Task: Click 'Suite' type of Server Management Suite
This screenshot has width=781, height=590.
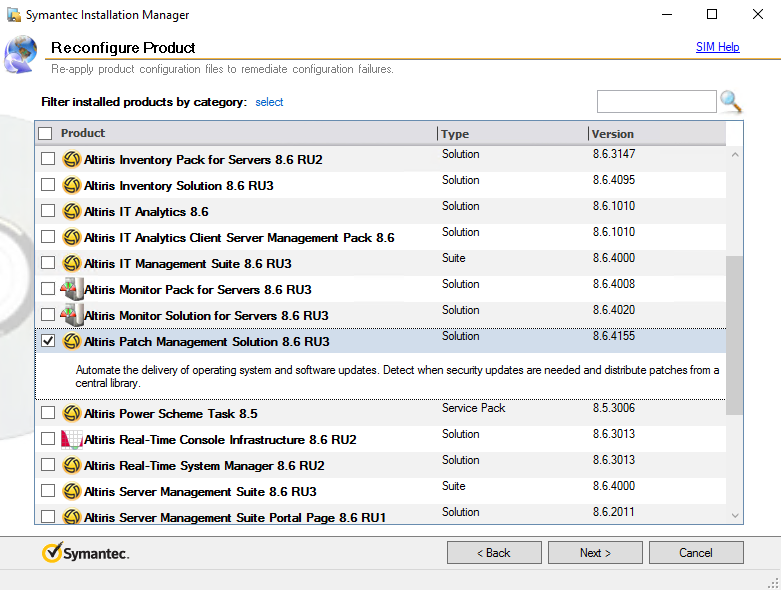Action: point(453,486)
